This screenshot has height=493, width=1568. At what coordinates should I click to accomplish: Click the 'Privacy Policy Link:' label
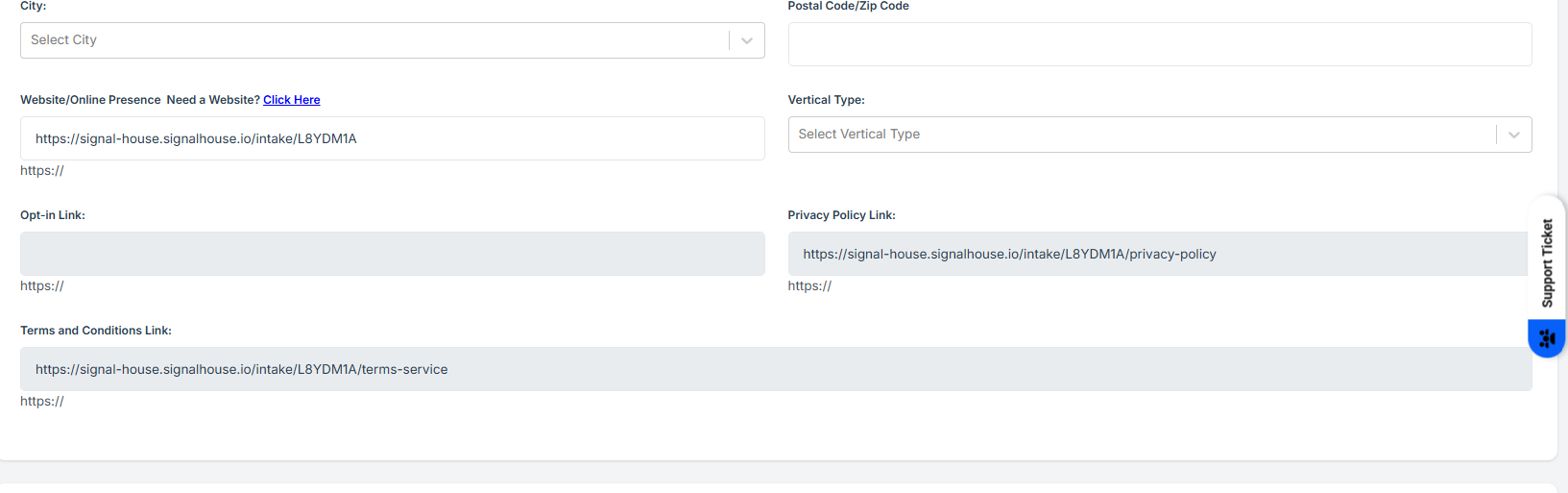point(841,215)
